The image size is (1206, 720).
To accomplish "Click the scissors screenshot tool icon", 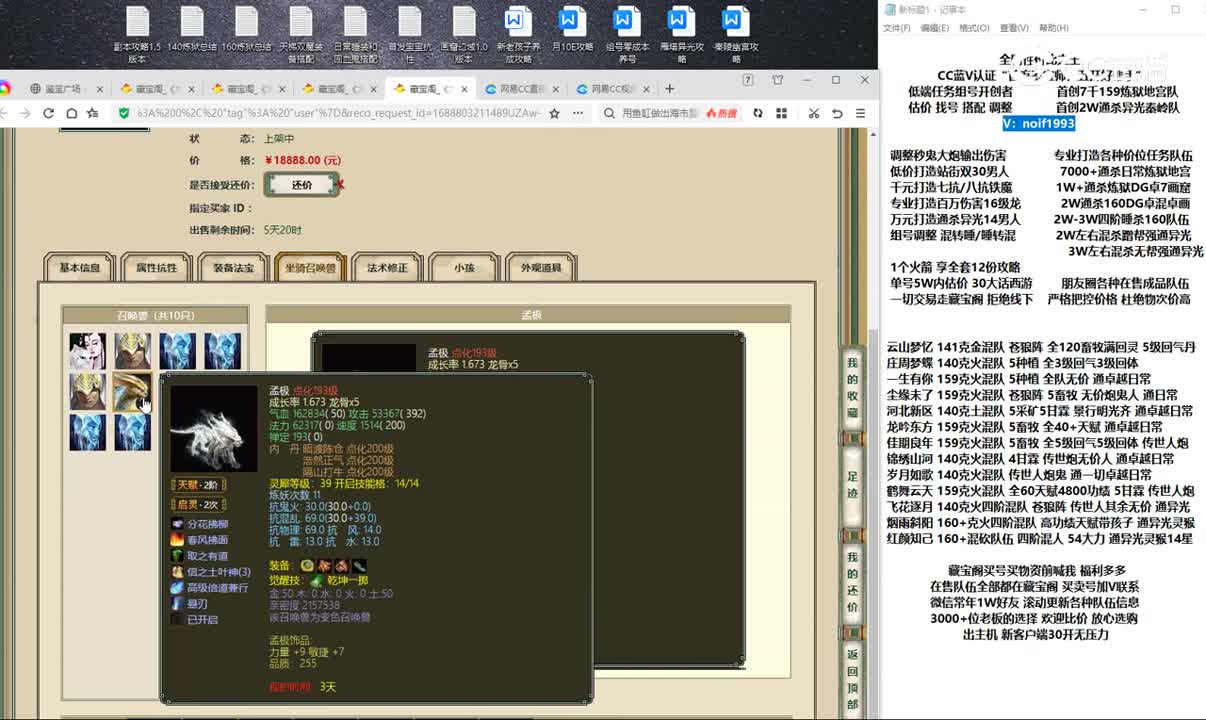I will point(814,114).
